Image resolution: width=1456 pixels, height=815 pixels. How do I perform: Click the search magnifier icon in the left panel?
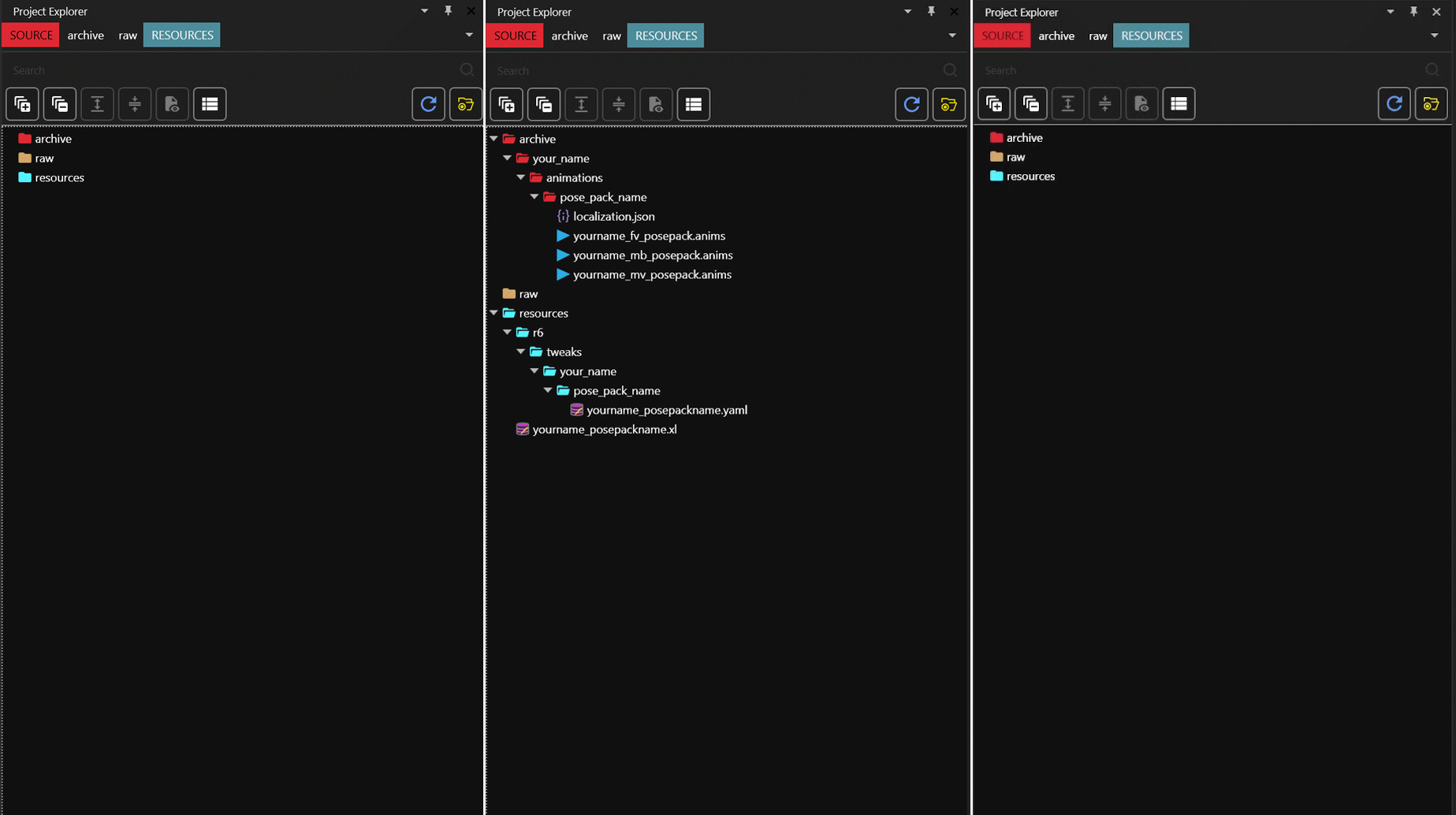coord(467,70)
